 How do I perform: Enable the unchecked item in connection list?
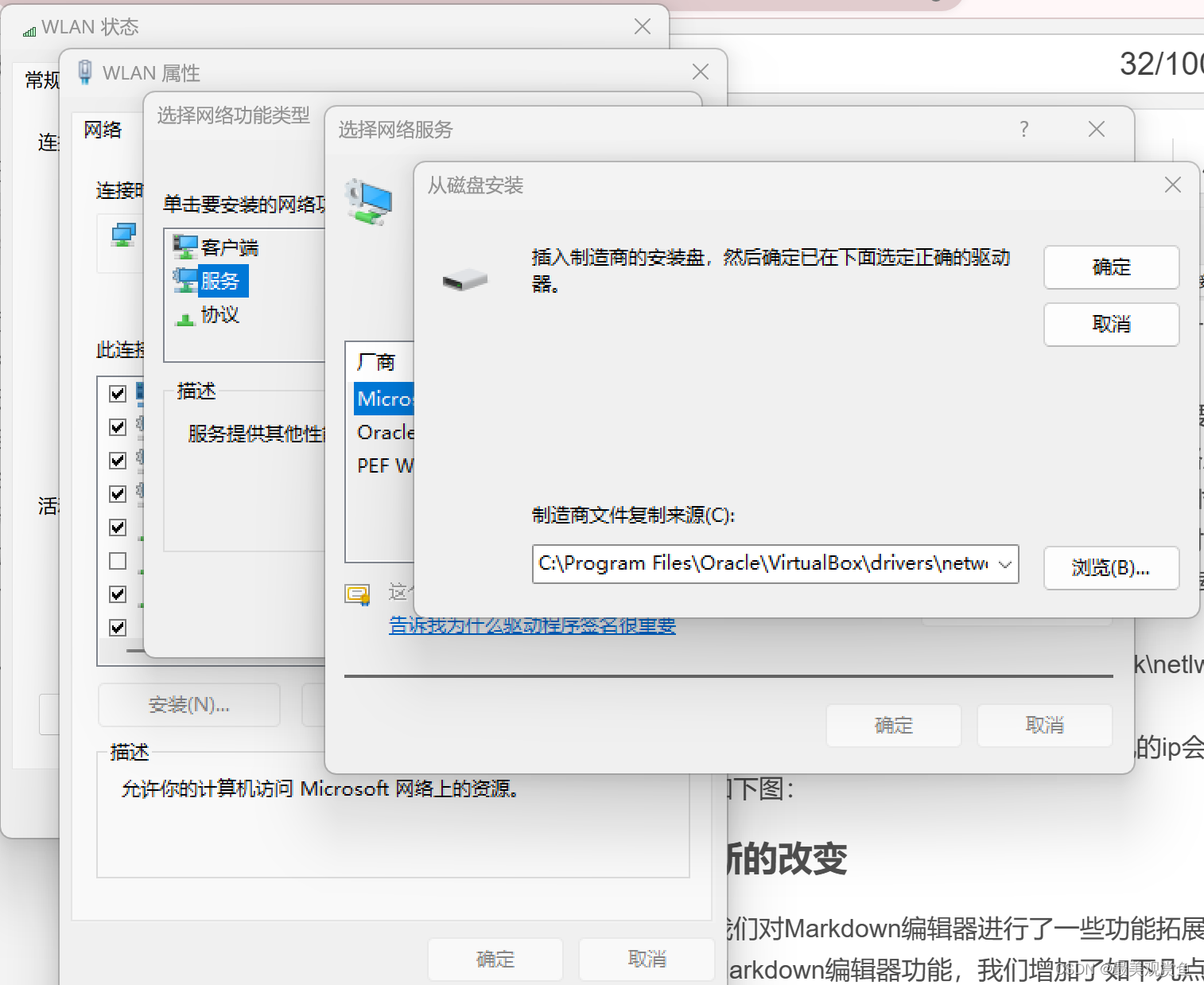[x=118, y=561]
